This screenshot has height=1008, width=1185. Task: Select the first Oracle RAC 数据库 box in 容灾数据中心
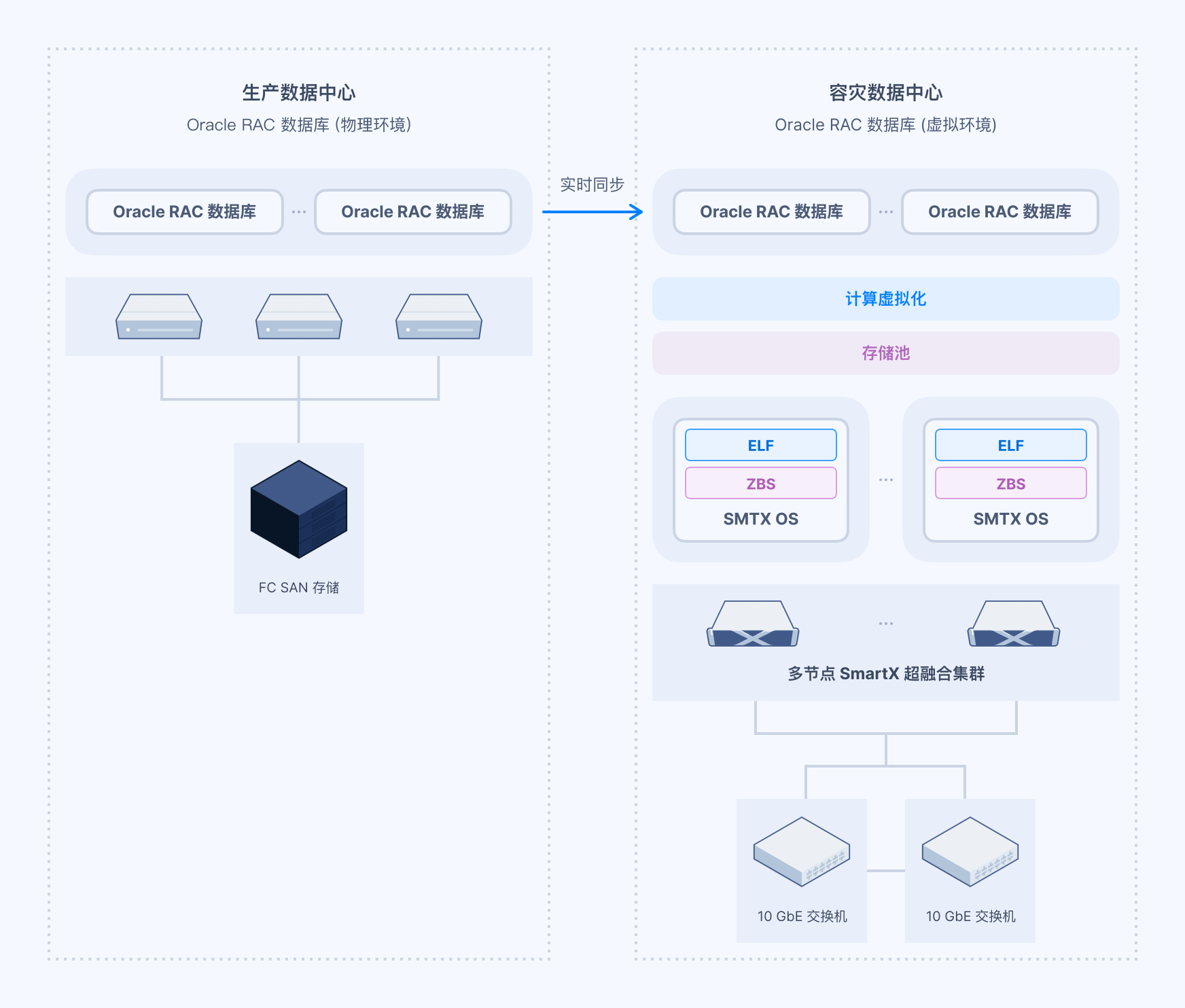pos(772,212)
